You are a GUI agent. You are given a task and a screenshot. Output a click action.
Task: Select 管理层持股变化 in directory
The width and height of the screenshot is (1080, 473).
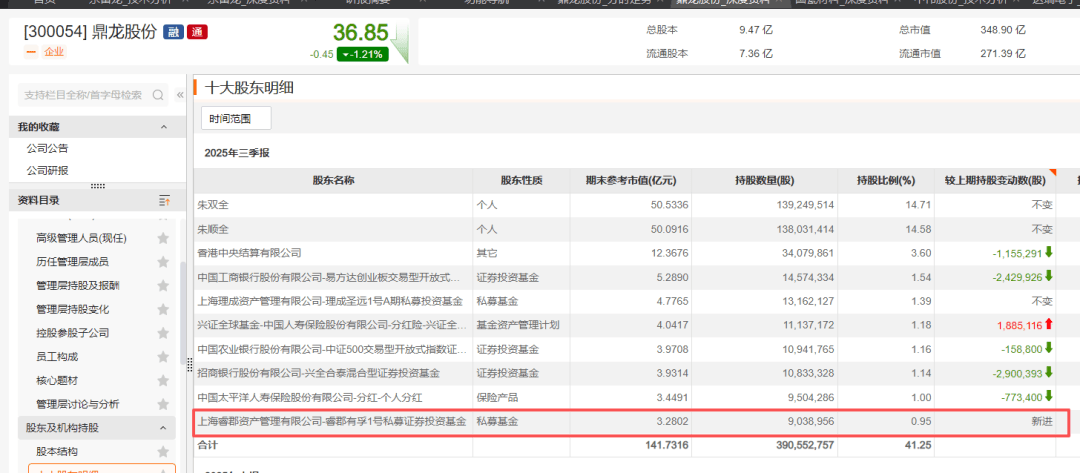pyautogui.click(x=72, y=309)
